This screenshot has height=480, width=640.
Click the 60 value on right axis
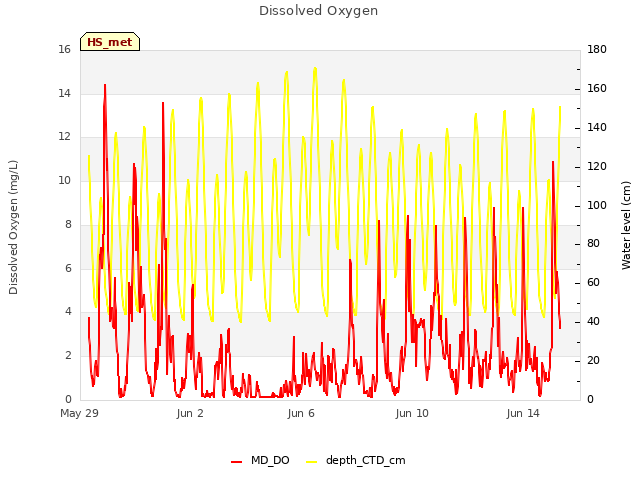tap(593, 282)
